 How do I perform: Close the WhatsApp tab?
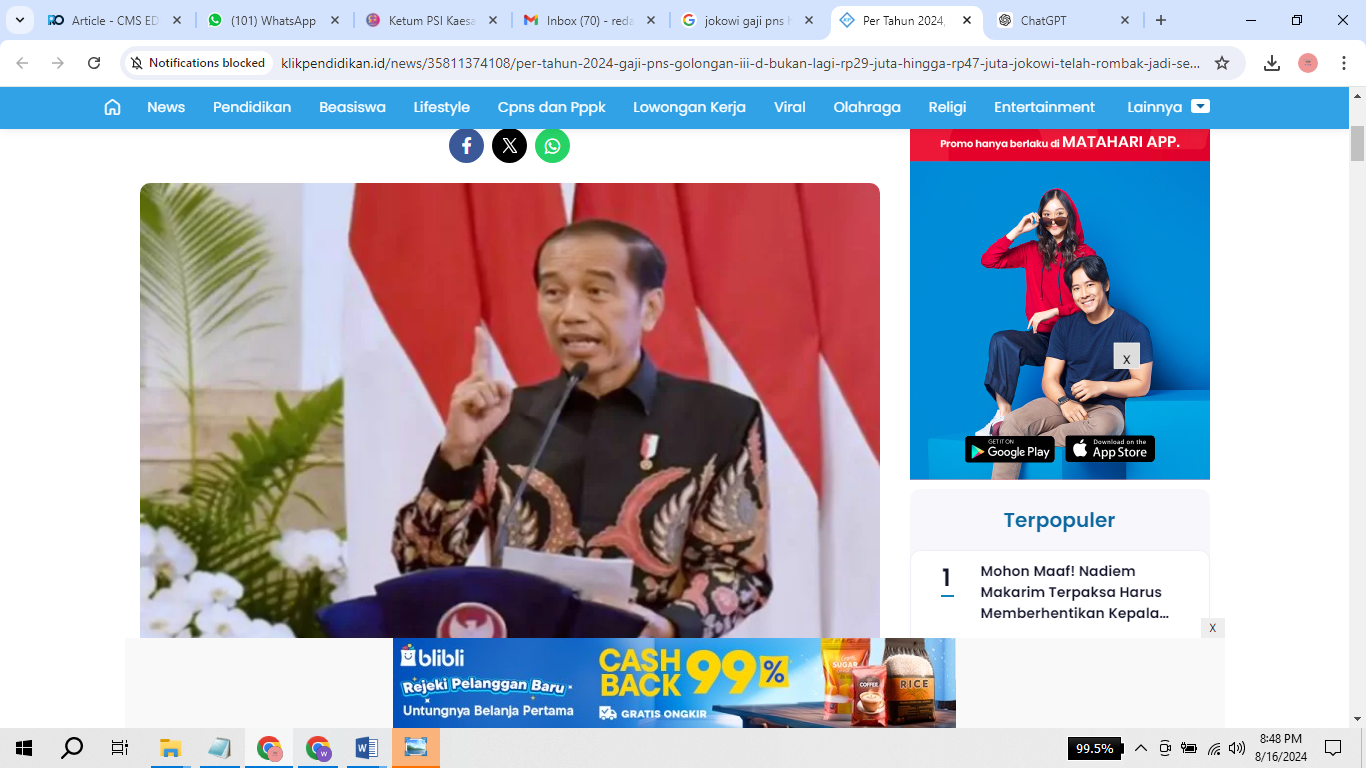pos(335,20)
